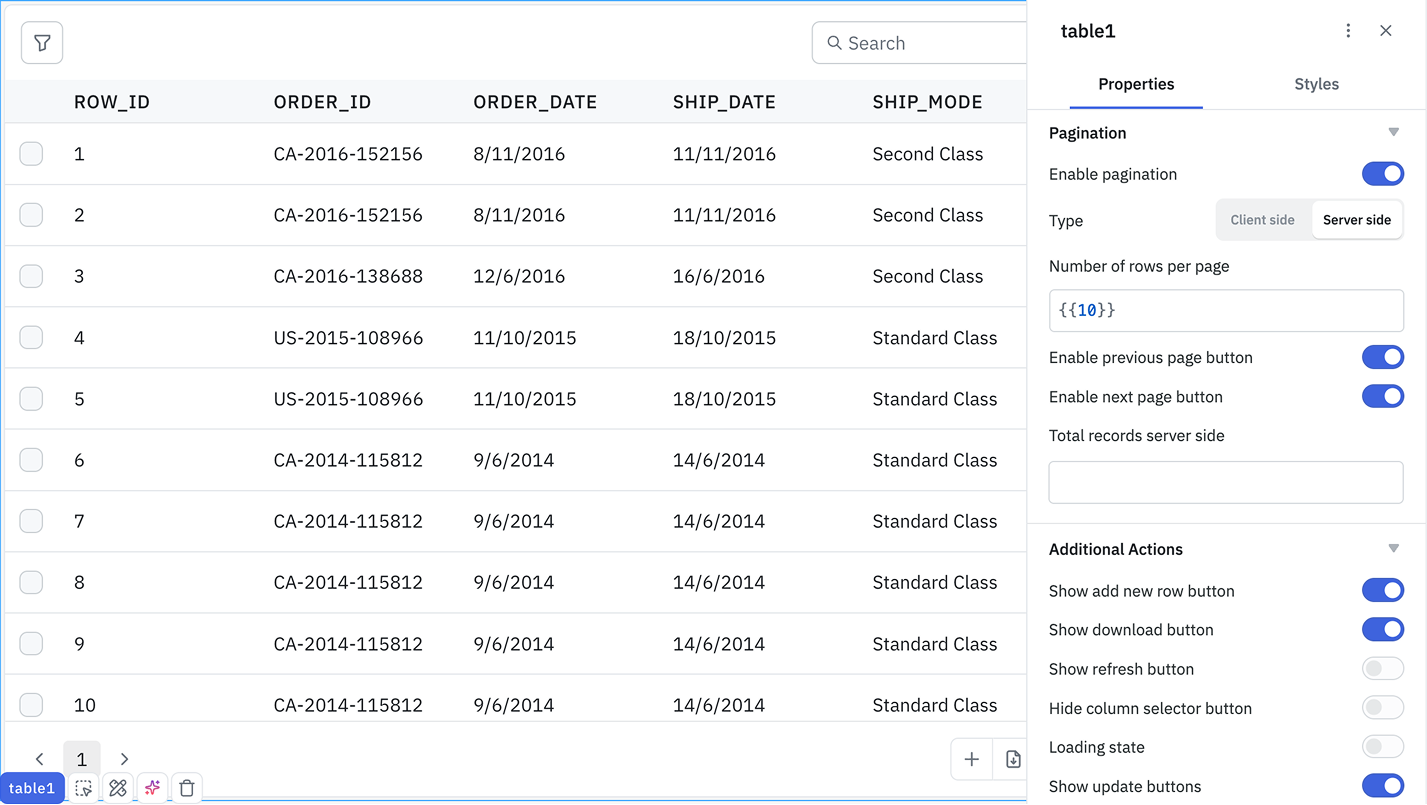
Task: Toggle Show add new row button
Action: pyautogui.click(x=1383, y=591)
